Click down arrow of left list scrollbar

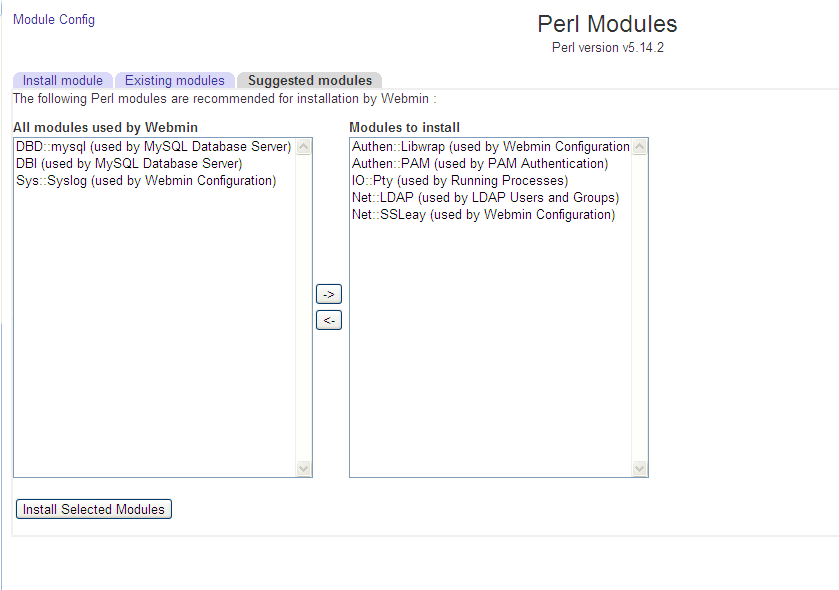pyautogui.click(x=304, y=468)
